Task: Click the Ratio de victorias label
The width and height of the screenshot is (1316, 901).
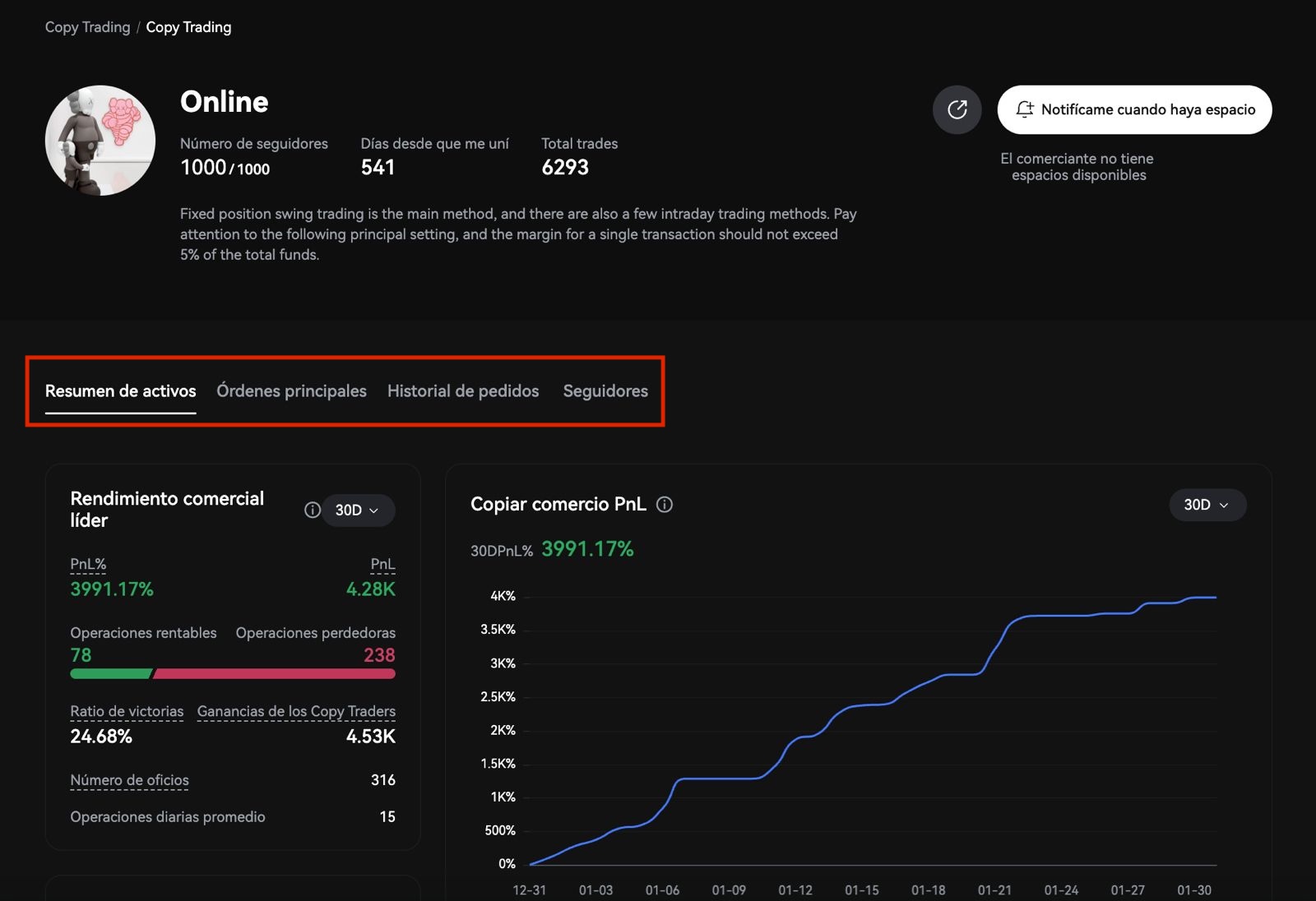Action: click(x=127, y=711)
